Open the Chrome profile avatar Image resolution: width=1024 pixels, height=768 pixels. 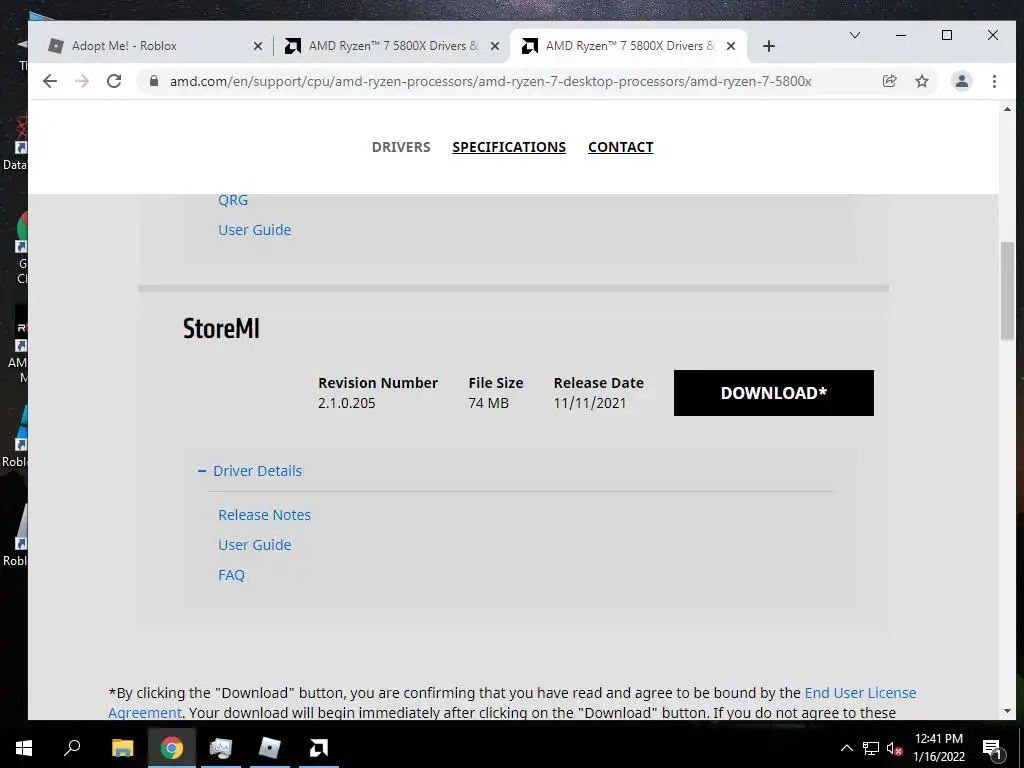[x=961, y=81]
